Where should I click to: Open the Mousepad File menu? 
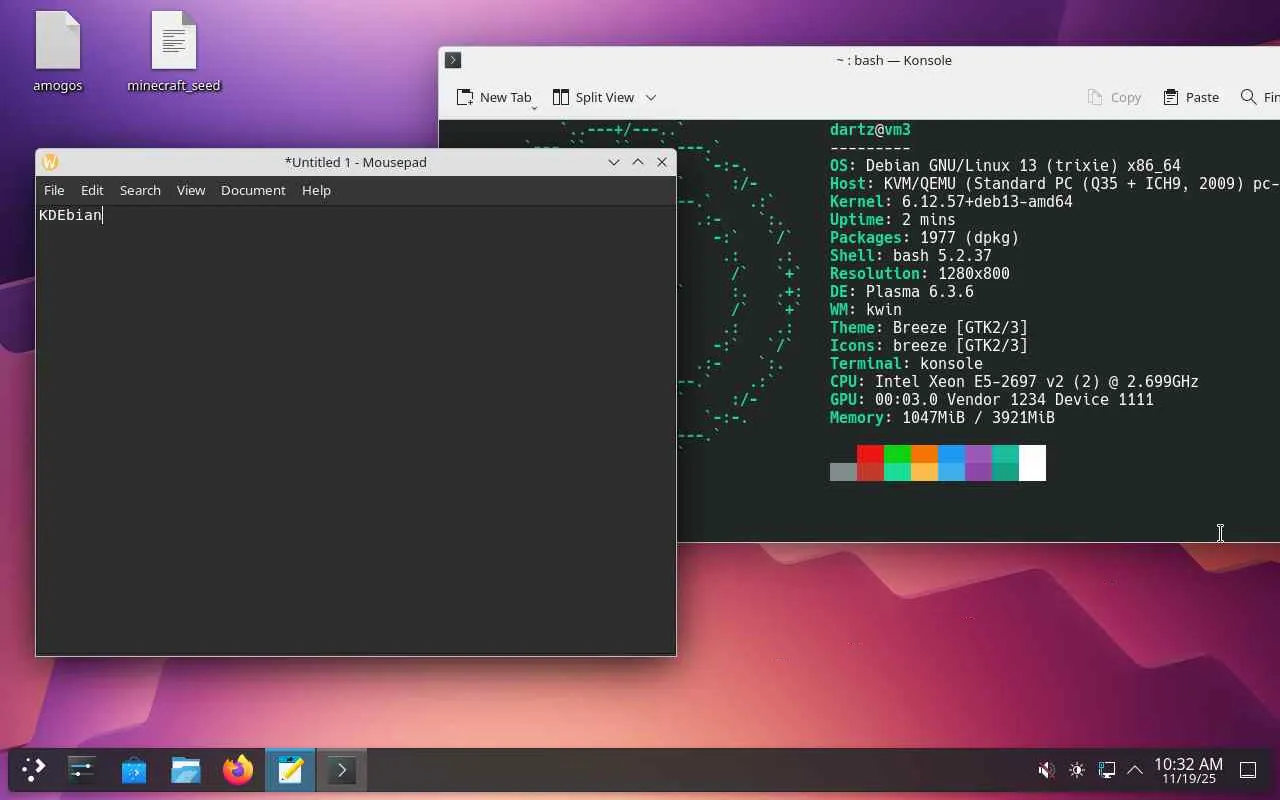54,190
